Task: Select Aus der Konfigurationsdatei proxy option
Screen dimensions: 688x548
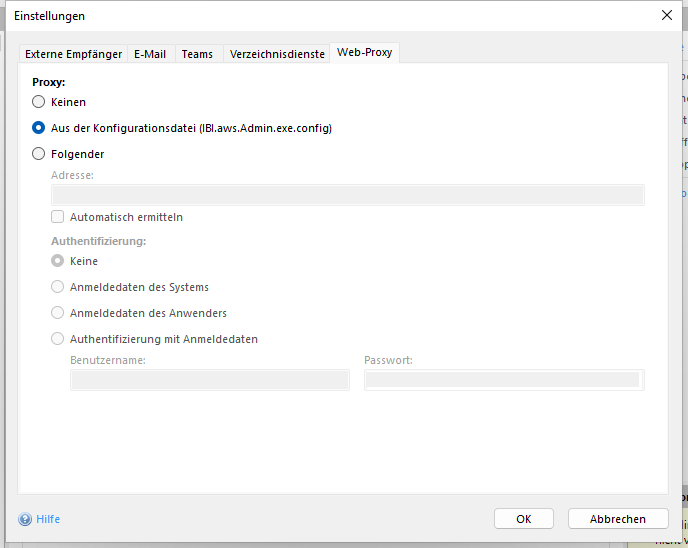Action: click(x=39, y=128)
